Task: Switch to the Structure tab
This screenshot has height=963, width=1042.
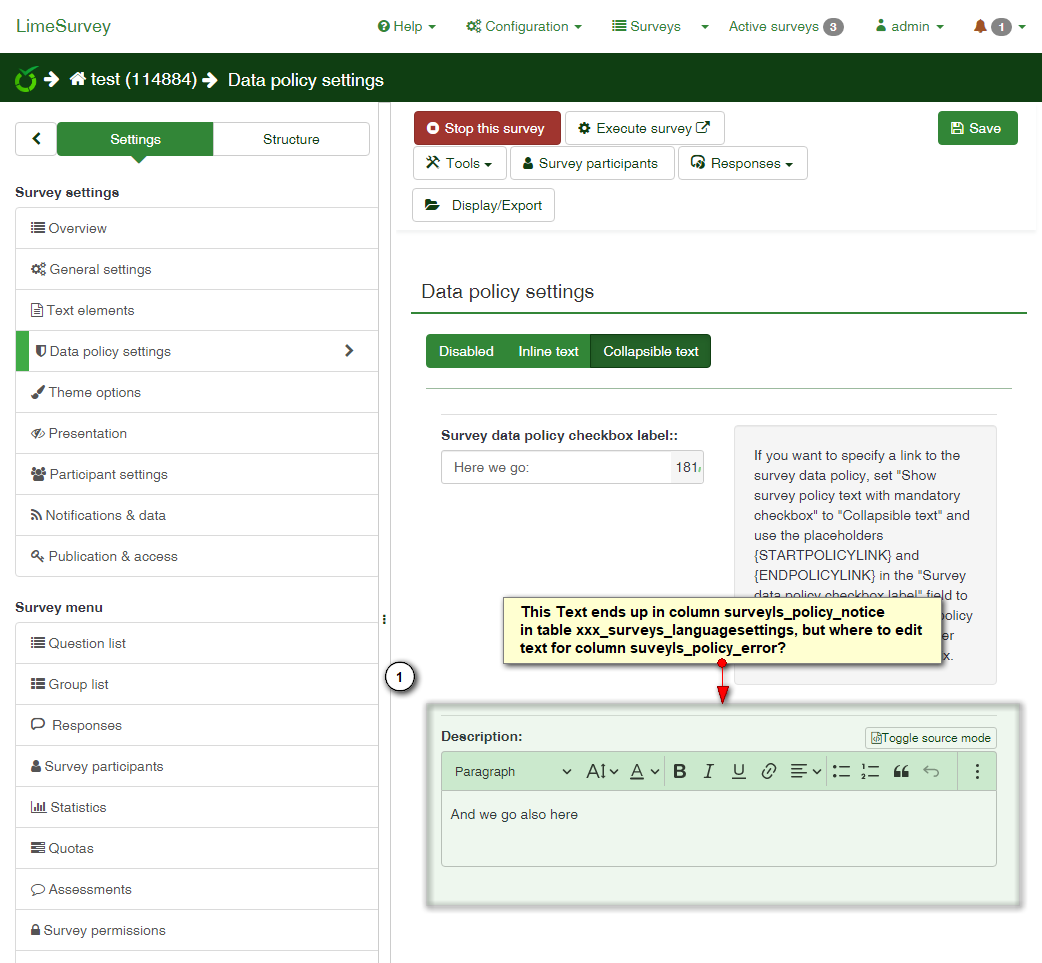Action: [x=291, y=139]
